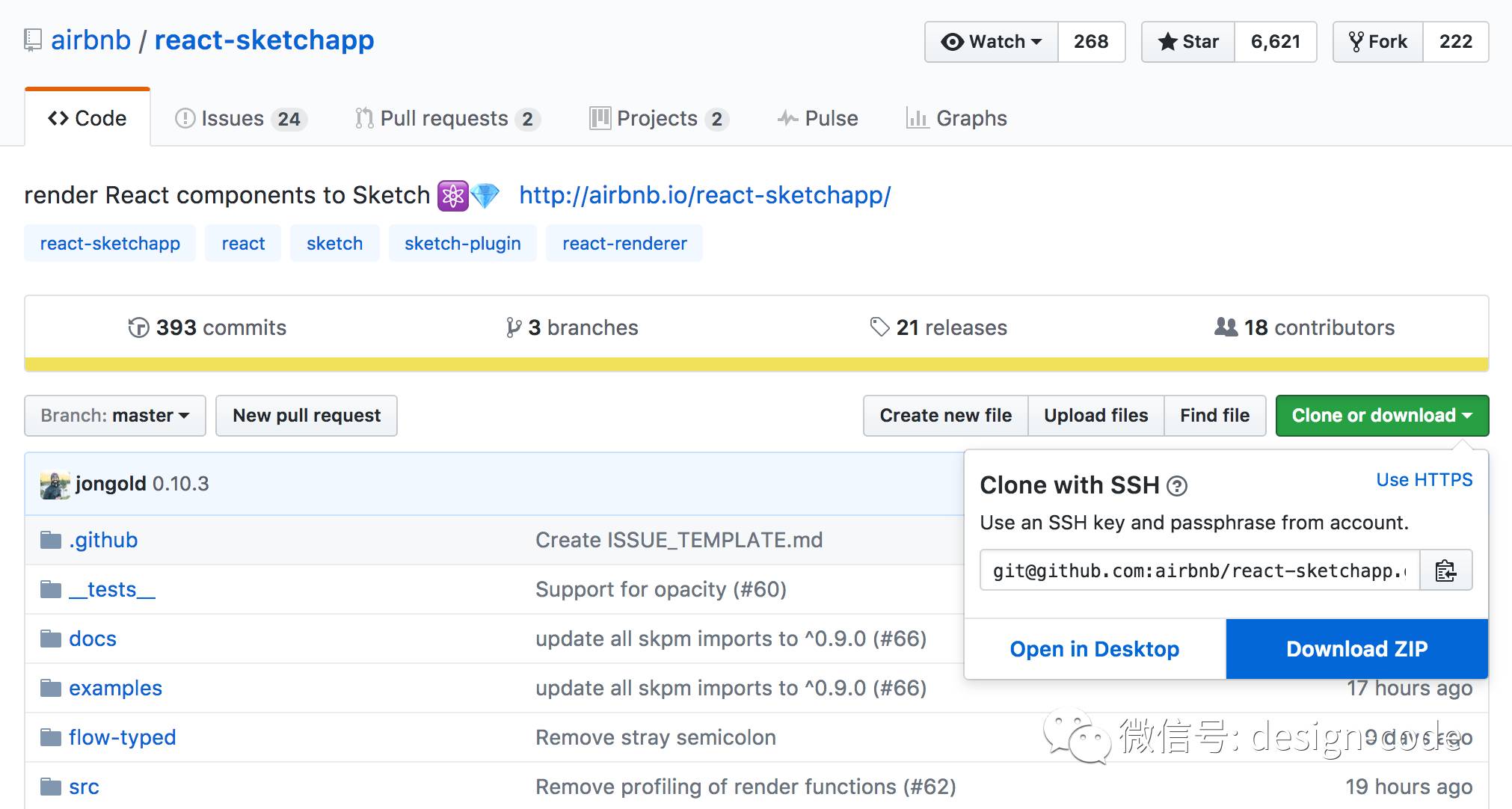Click the releases tag icon
The height and width of the screenshot is (809, 1512).
pos(879,327)
